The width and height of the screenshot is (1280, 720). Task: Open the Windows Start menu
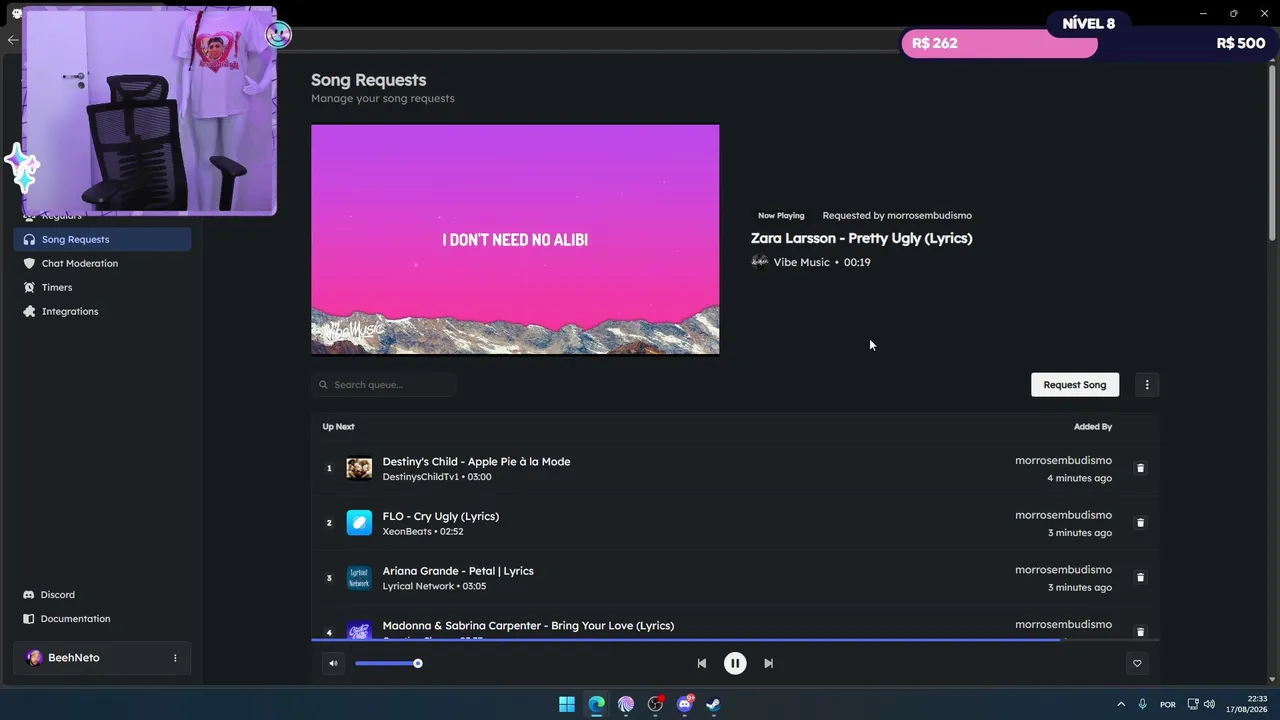coord(567,704)
